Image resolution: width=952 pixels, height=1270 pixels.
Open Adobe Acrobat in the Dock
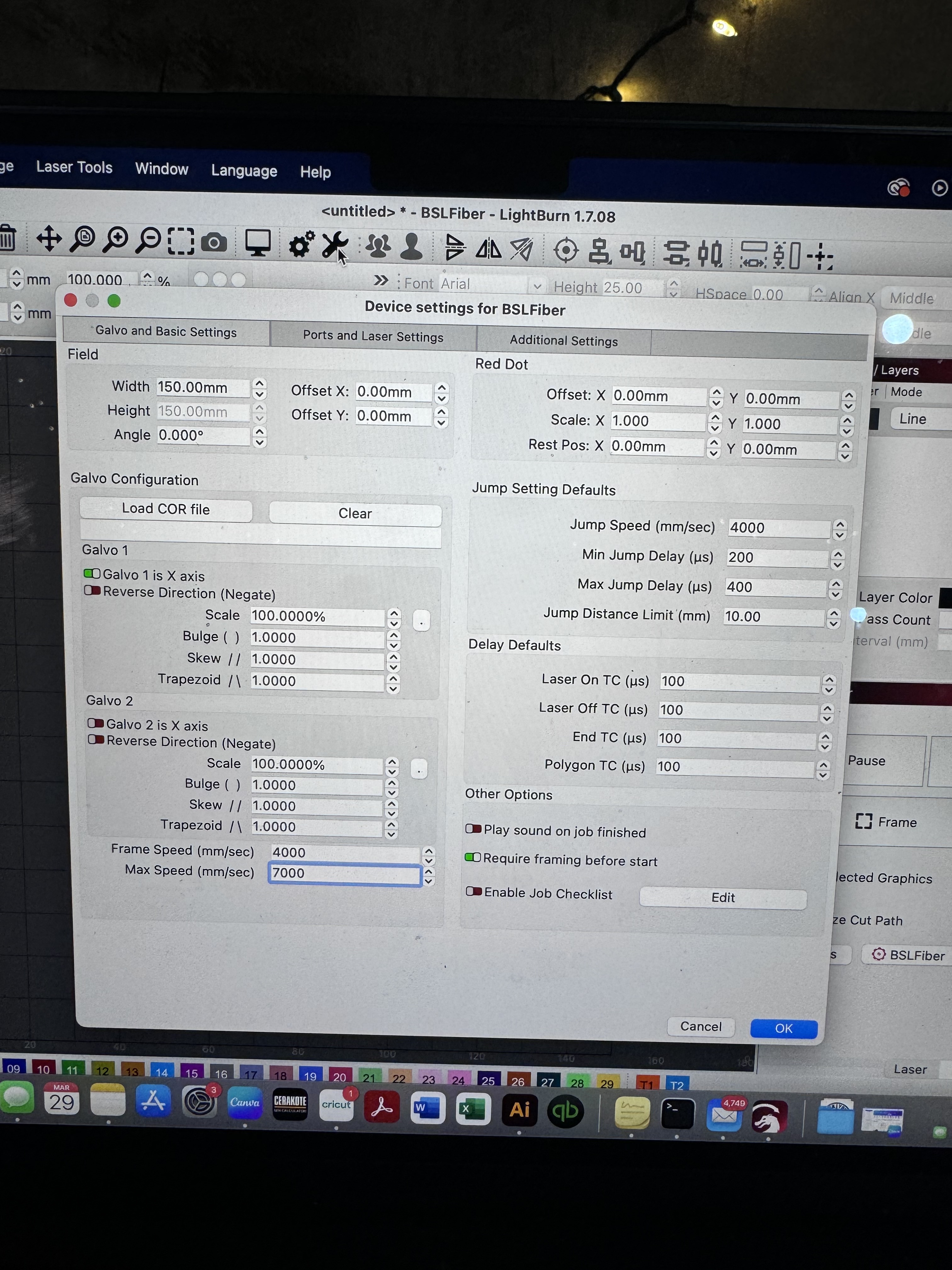tap(382, 1106)
